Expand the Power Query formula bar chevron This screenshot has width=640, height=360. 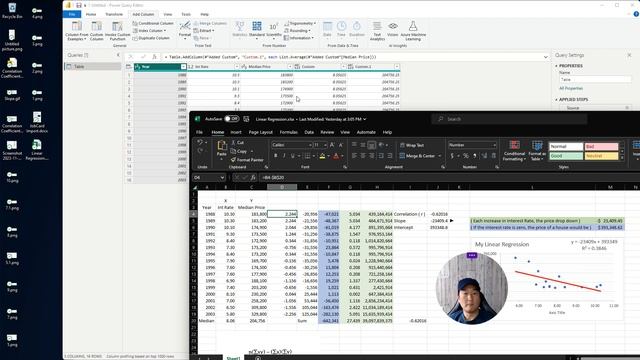click(x=546, y=57)
